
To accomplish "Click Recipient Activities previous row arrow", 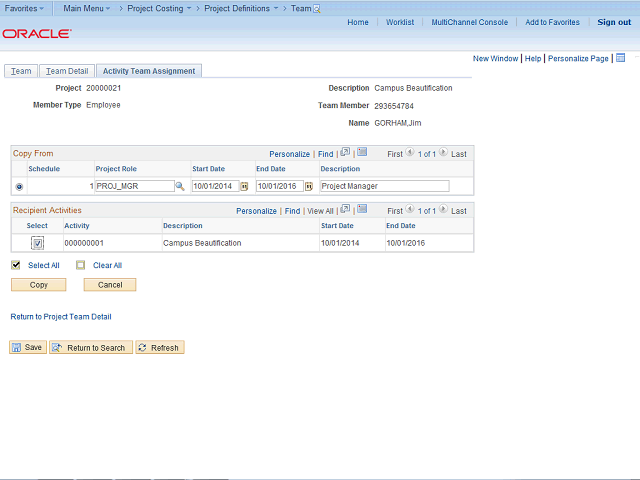I will [x=410, y=209].
